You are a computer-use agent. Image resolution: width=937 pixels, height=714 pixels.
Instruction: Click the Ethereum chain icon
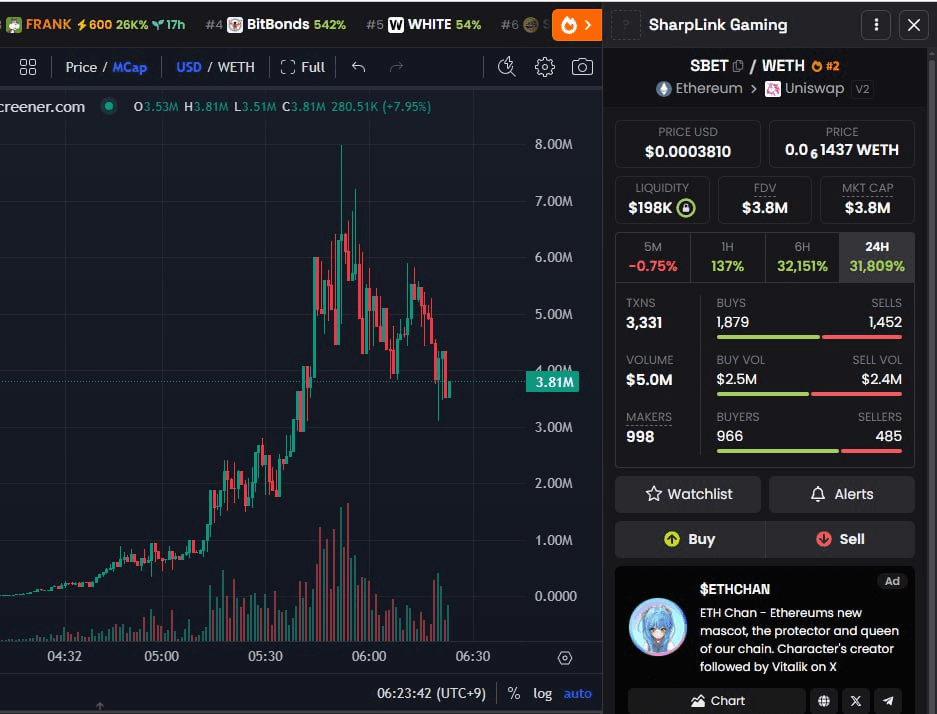coord(664,89)
